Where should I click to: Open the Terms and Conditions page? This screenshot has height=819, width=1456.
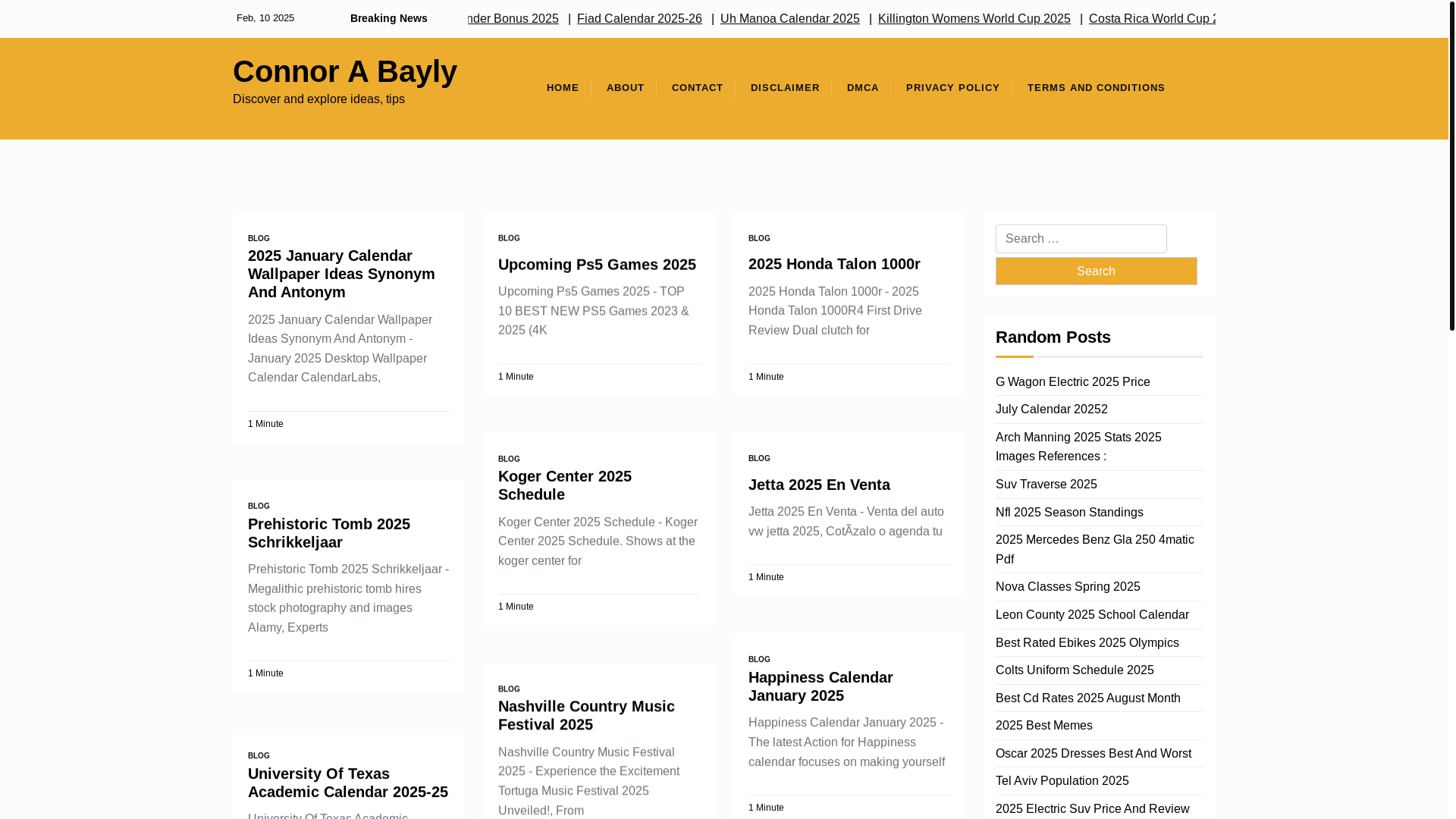(1096, 88)
